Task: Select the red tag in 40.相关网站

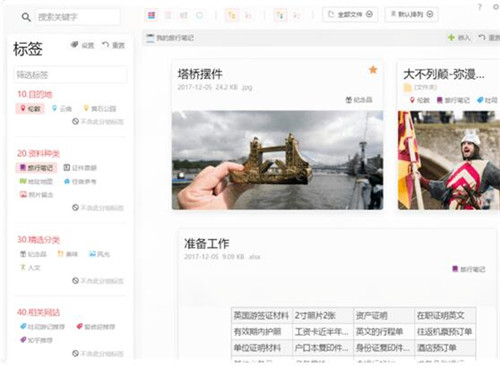Action: coord(96,327)
